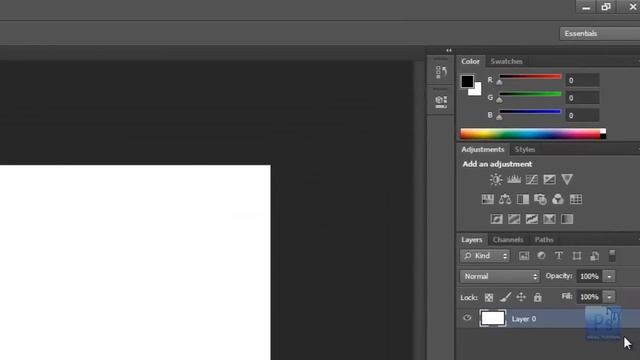Viewport: 640px width, 360px height.
Task: Filter layers by shape layers
Action: click(577, 256)
